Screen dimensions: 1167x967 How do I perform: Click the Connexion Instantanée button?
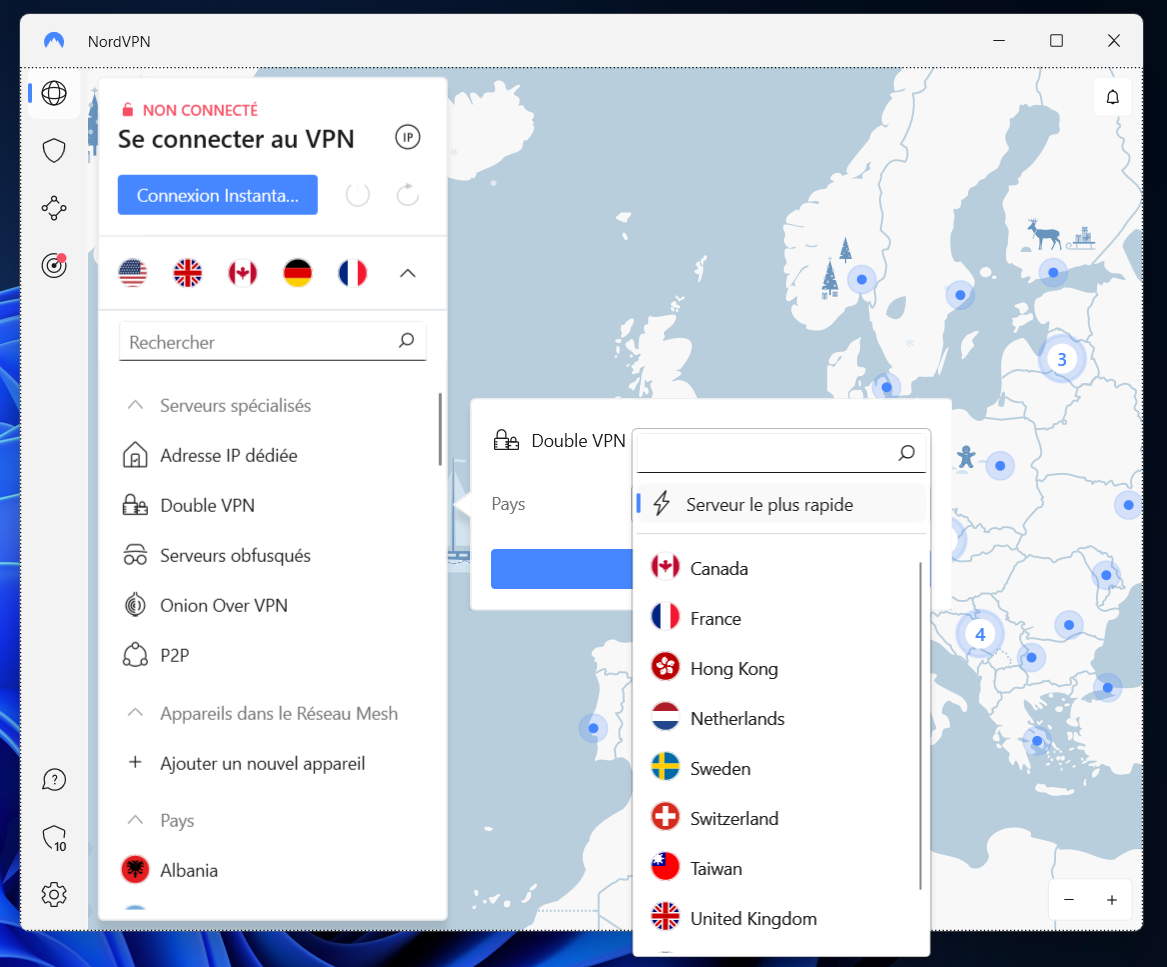[x=217, y=195]
